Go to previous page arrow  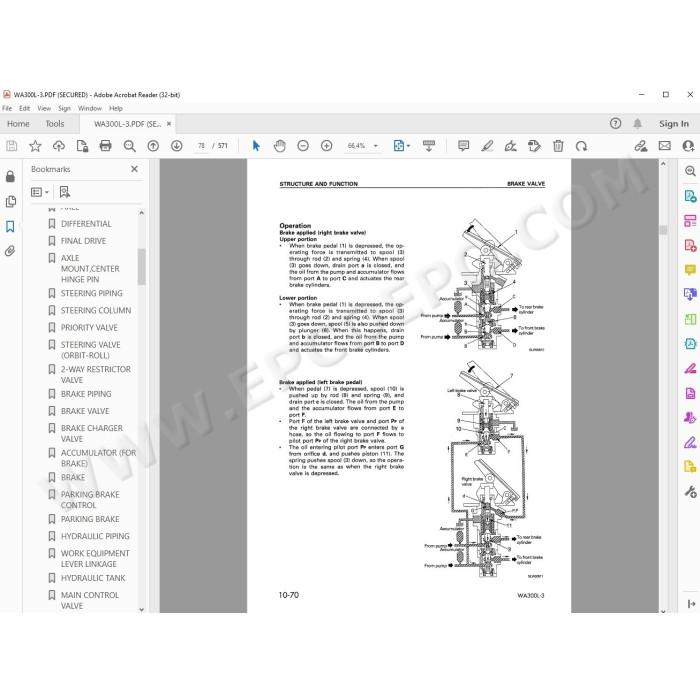[153, 146]
